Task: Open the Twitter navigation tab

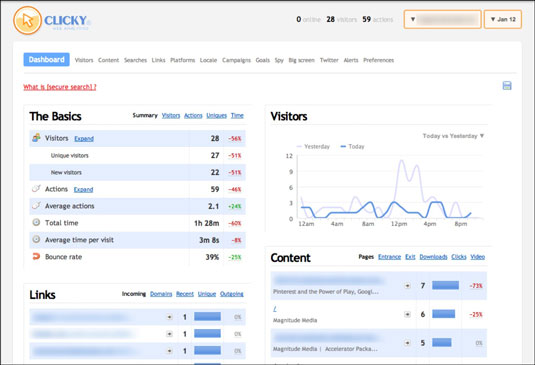Action: (x=329, y=60)
